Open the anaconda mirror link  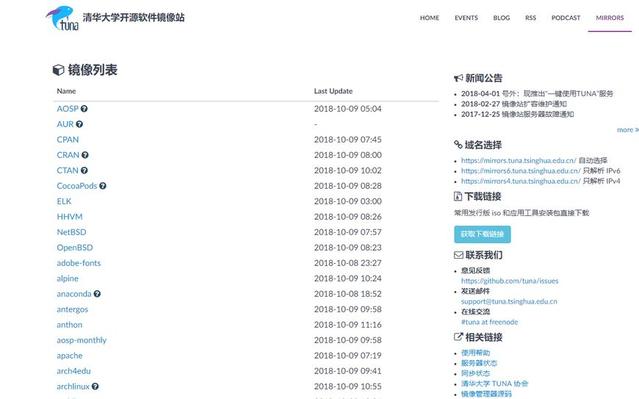(x=74, y=294)
